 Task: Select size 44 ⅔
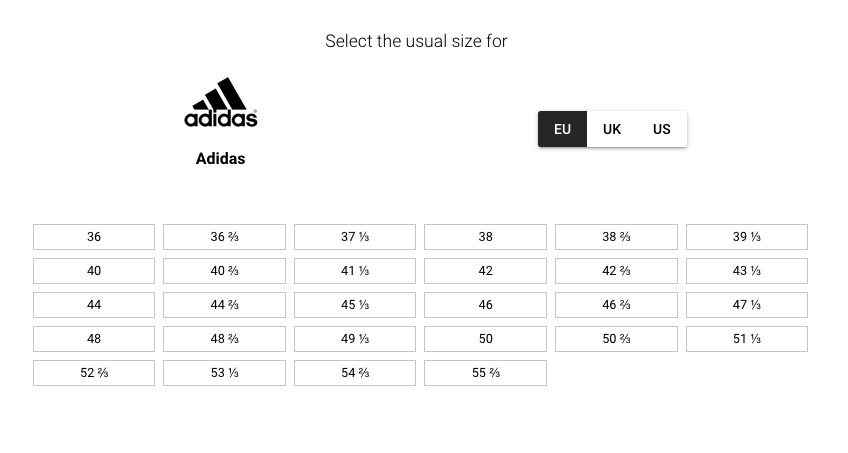(224, 305)
